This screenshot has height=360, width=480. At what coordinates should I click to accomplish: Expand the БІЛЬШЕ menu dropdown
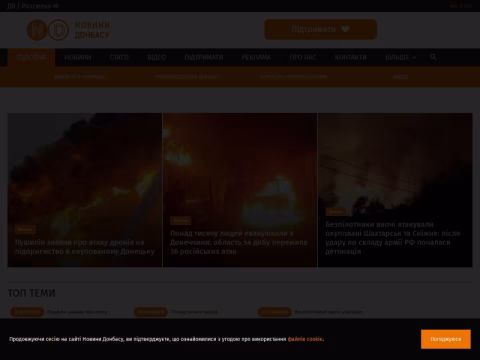tap(400, 57)
